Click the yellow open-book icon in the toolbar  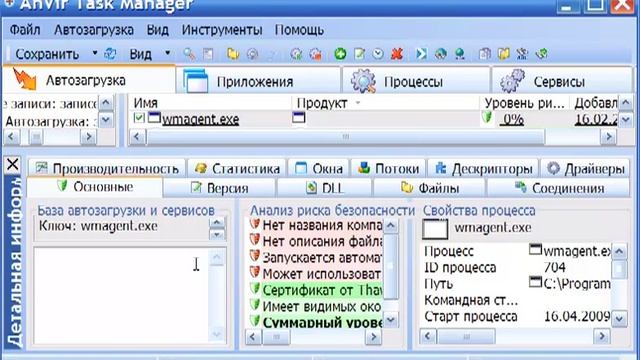[x=504, y=54]
